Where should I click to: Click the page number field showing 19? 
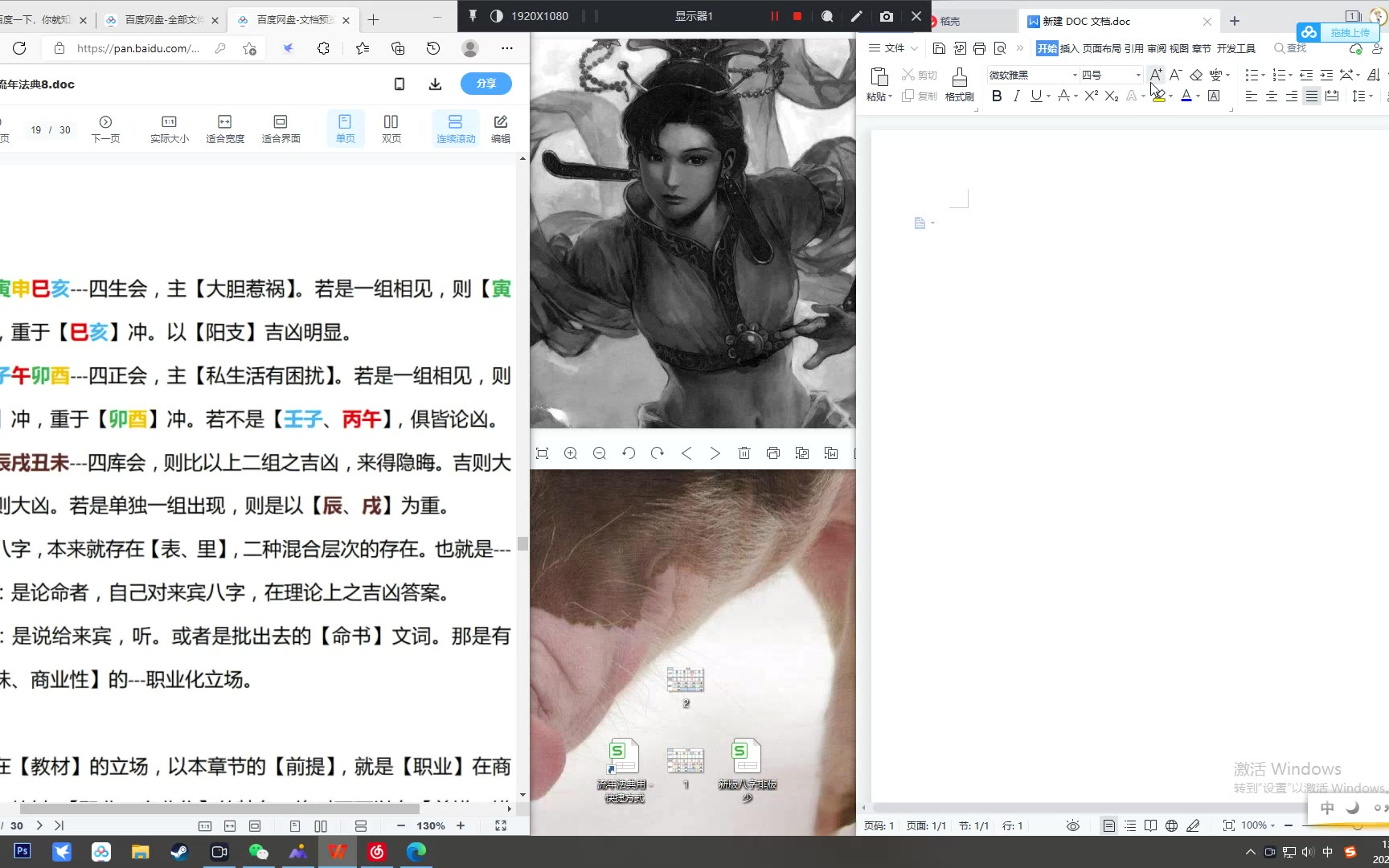click(x=36, y=129)
